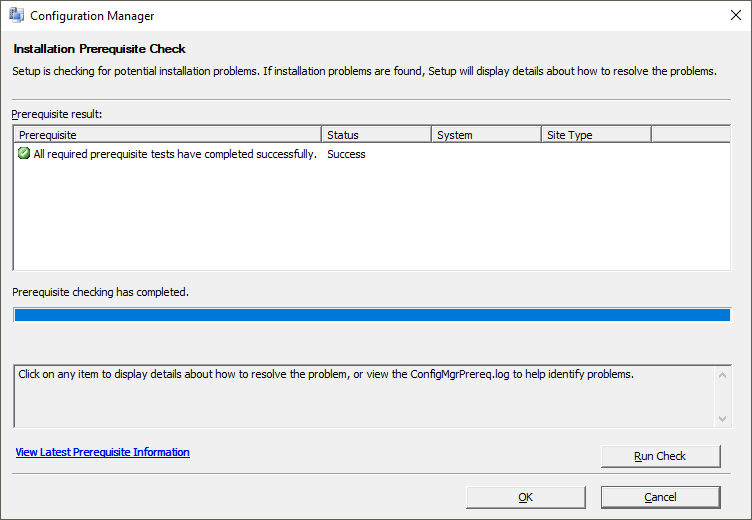Click the Success status cell

[x=346, y=154]
